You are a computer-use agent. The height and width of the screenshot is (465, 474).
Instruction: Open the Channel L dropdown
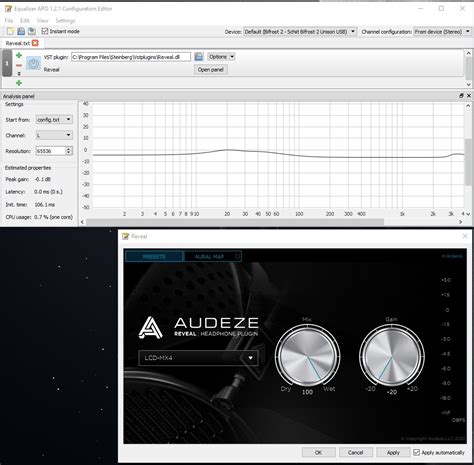coord(54,135)
